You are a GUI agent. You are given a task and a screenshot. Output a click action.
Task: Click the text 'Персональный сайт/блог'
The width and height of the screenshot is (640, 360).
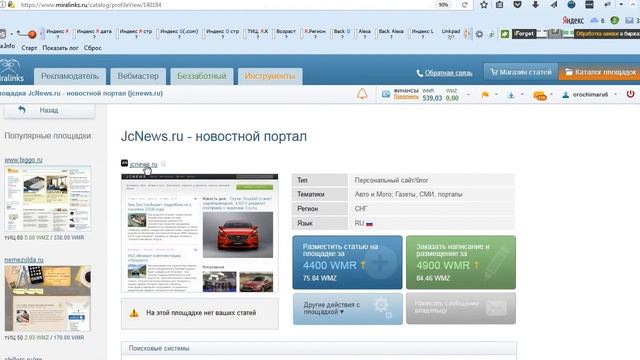point(391,180)
